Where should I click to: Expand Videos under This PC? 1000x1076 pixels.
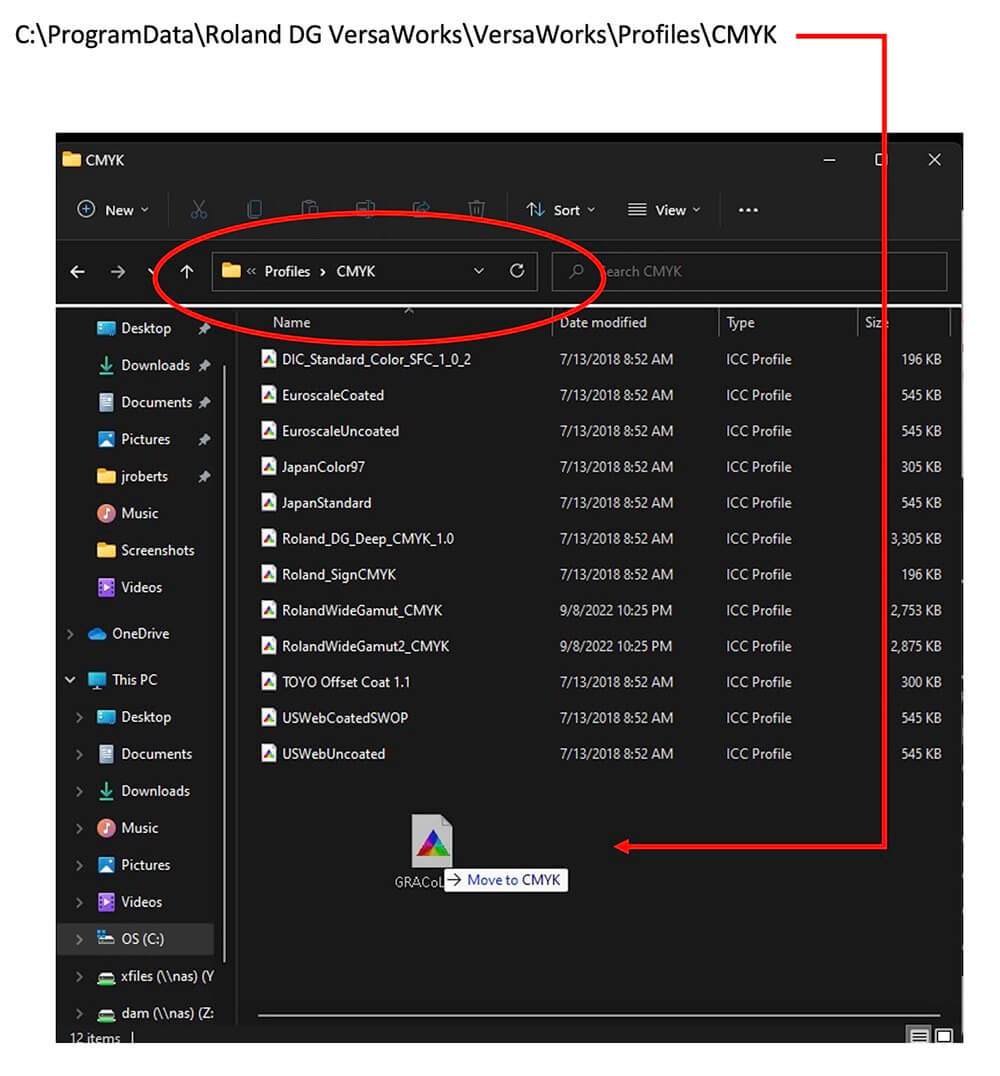click(80, 903)
